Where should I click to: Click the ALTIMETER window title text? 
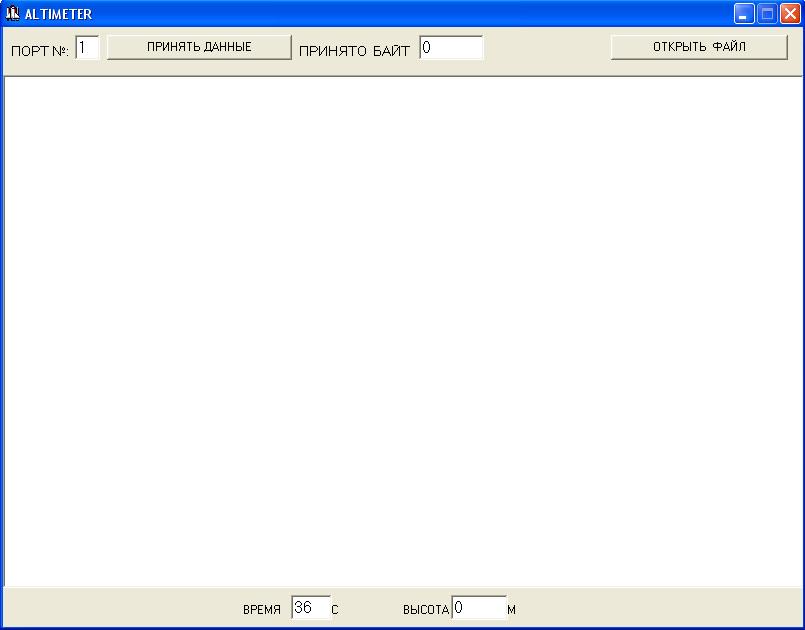point(59,14)
